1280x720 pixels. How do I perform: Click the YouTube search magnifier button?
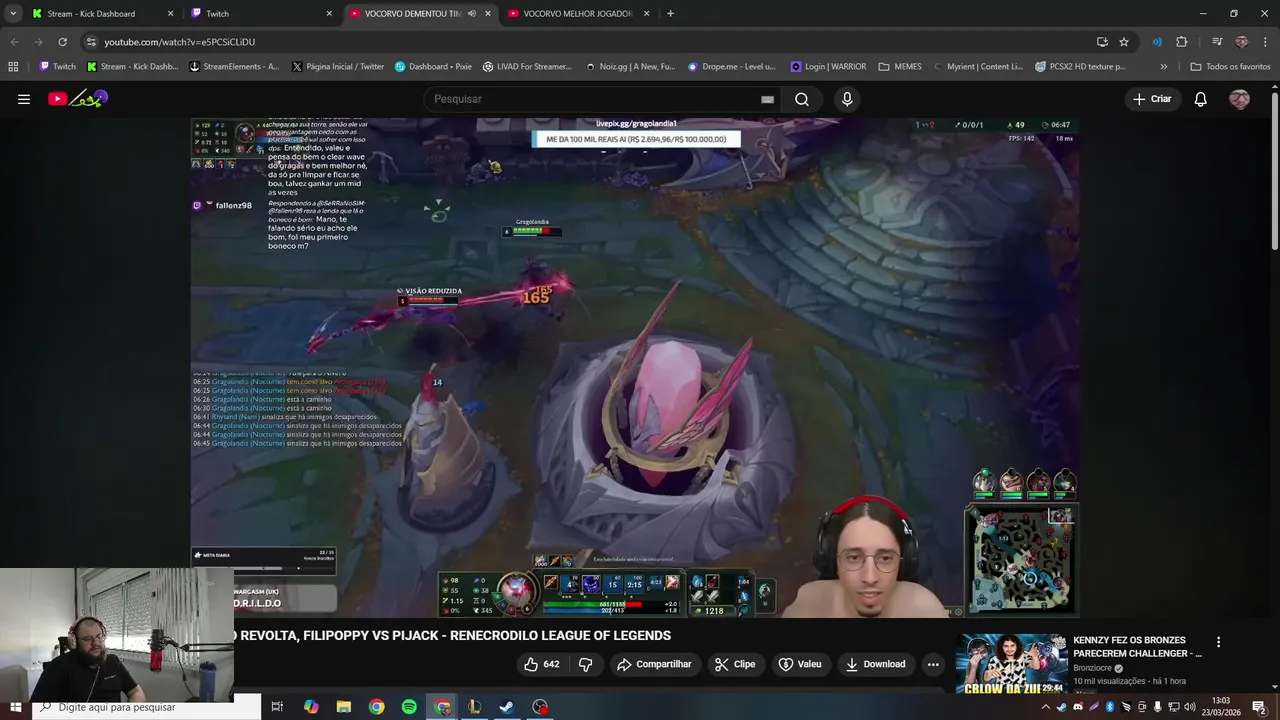pyautogui.click(x=802, y=99)
